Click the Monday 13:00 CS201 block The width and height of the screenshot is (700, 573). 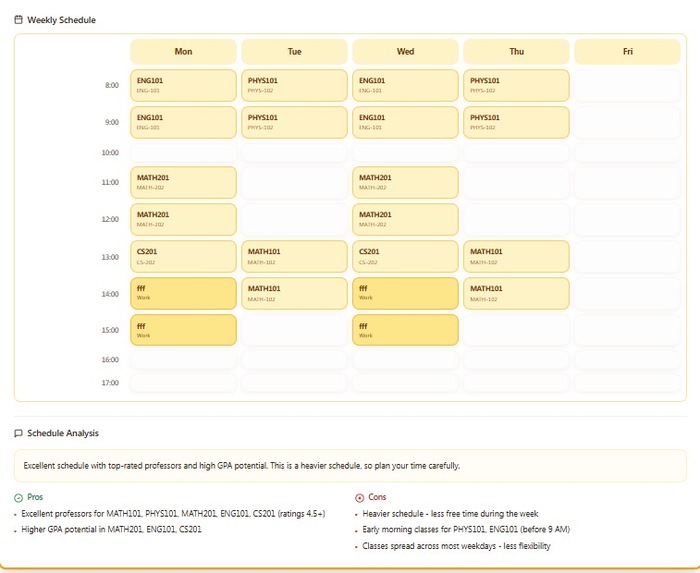[x=183, y=257]
